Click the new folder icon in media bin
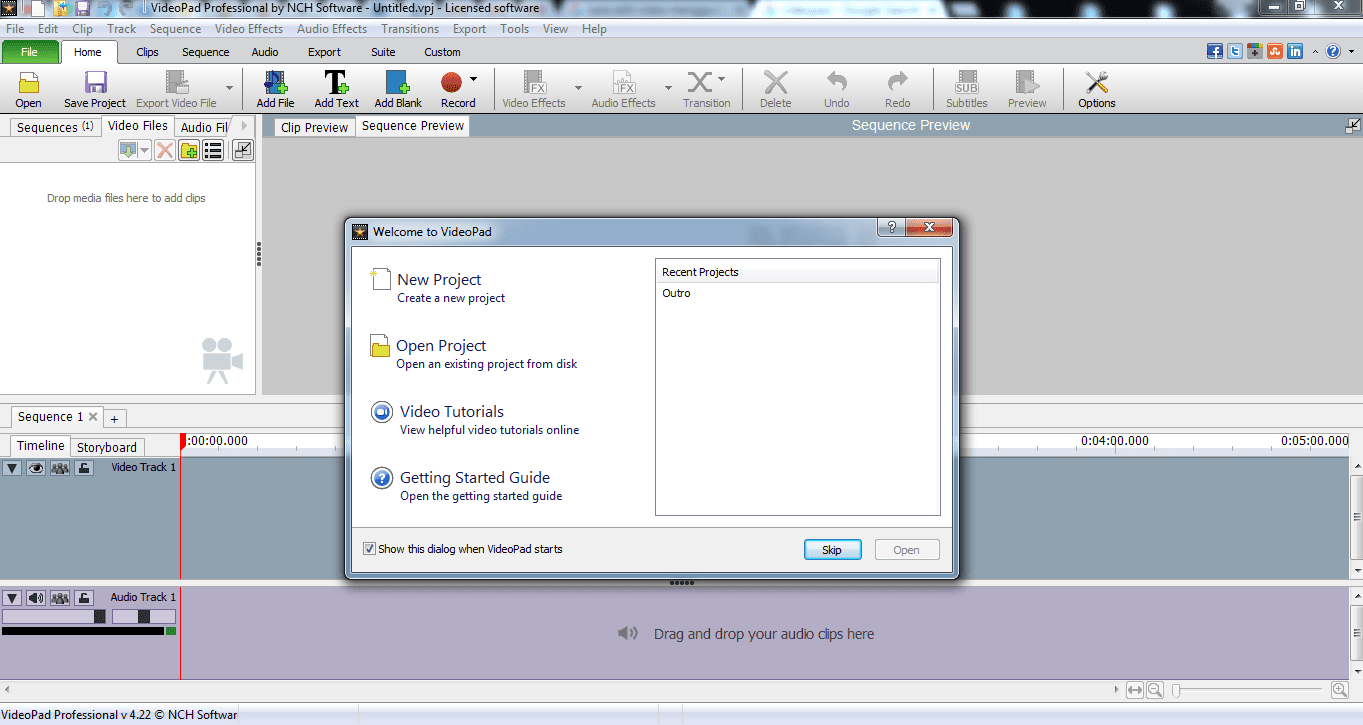1363x725 pixels. [x=188, y=151]
